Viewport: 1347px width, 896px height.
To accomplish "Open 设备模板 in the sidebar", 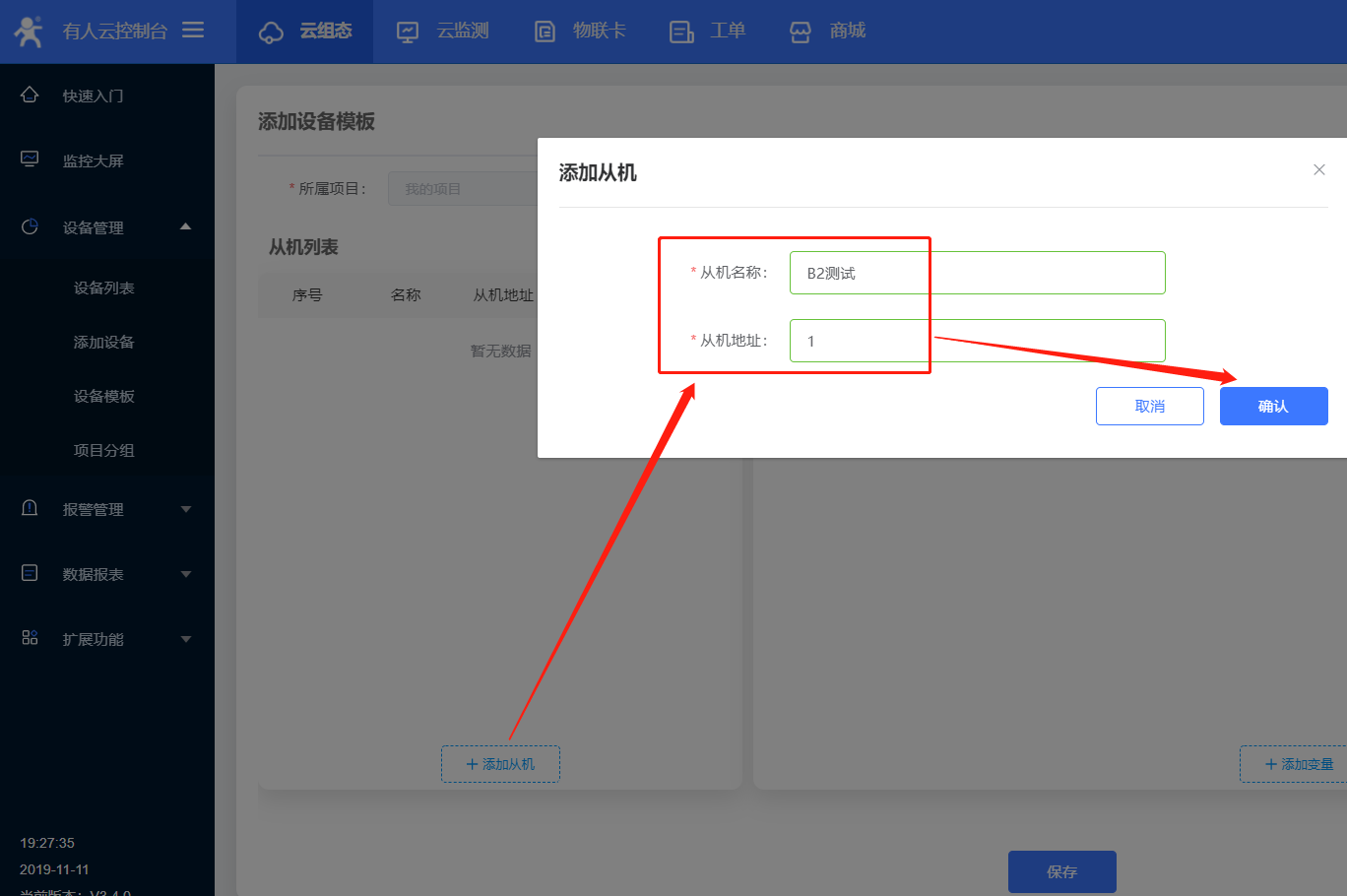I will coord(104,396).
